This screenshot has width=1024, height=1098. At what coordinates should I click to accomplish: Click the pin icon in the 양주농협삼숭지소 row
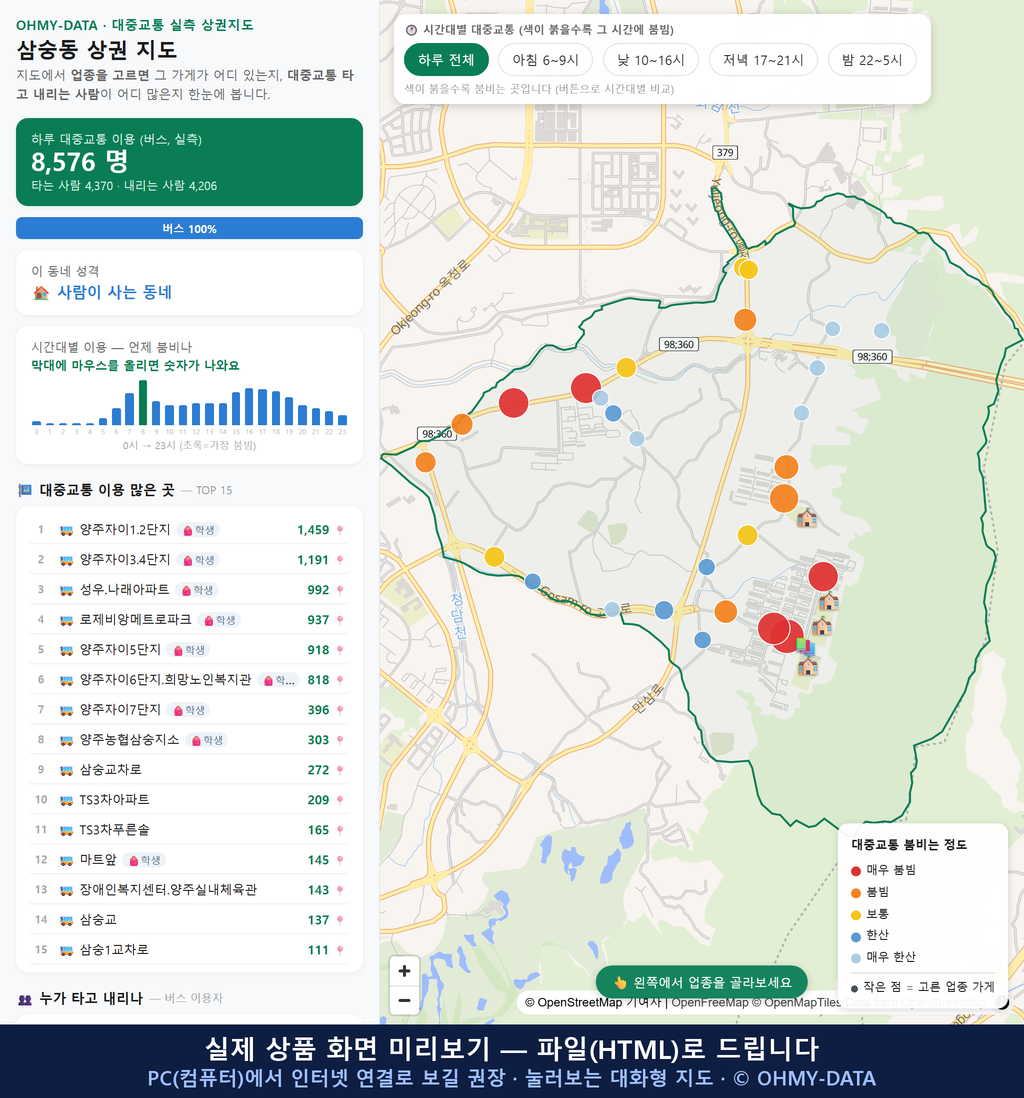click(340, 740)
